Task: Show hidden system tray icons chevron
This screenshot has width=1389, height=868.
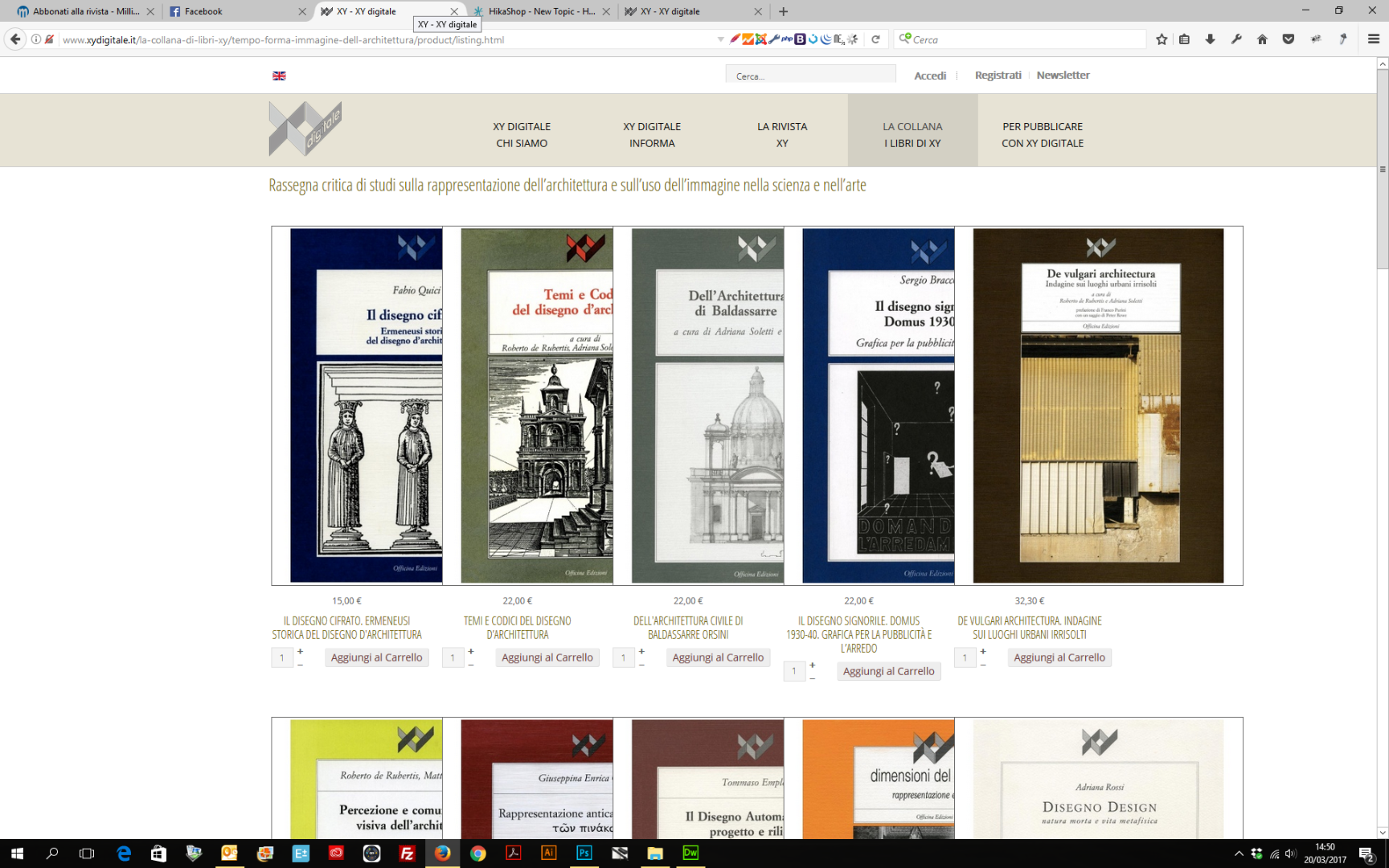Action: tap(1239, 854)
